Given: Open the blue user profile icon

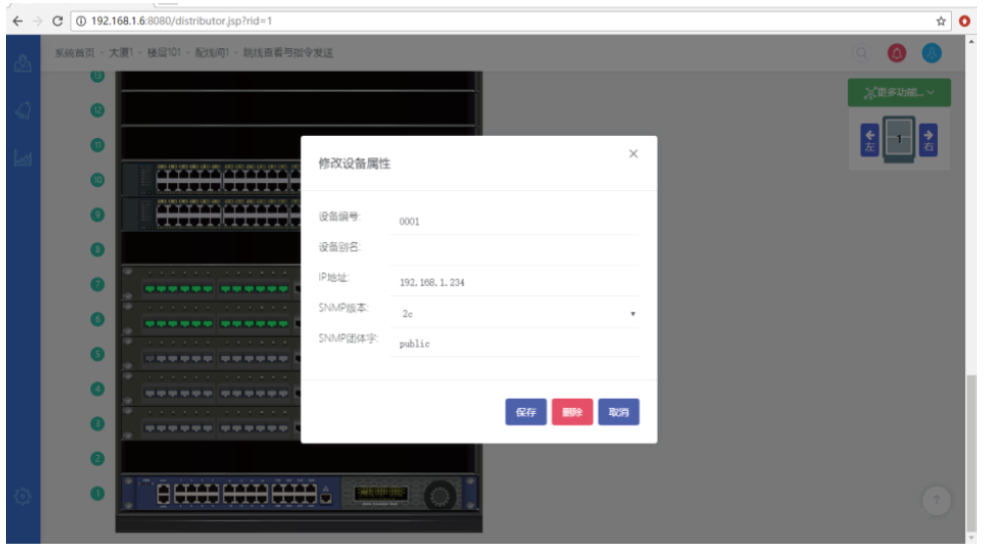Looking at the screenshot, I should coord(931,53).
